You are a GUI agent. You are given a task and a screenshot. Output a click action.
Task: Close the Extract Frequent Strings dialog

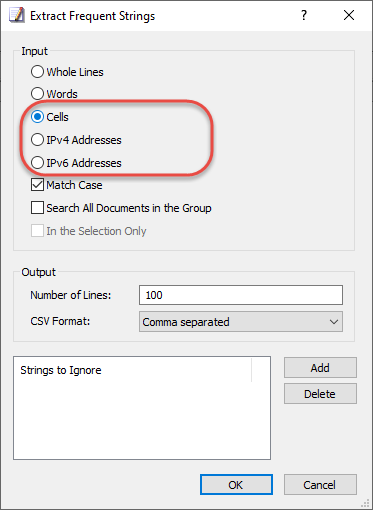(x=349, y=15)
